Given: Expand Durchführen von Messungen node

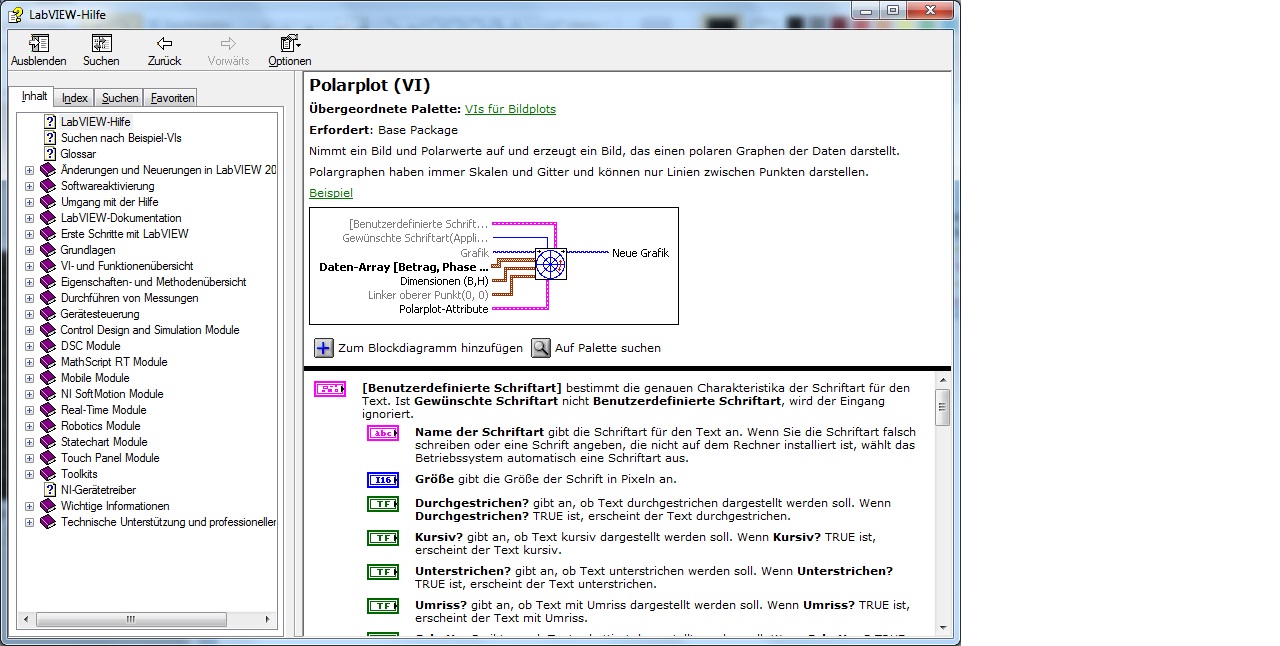Looking at the screenshot, I should coord(29,298).
